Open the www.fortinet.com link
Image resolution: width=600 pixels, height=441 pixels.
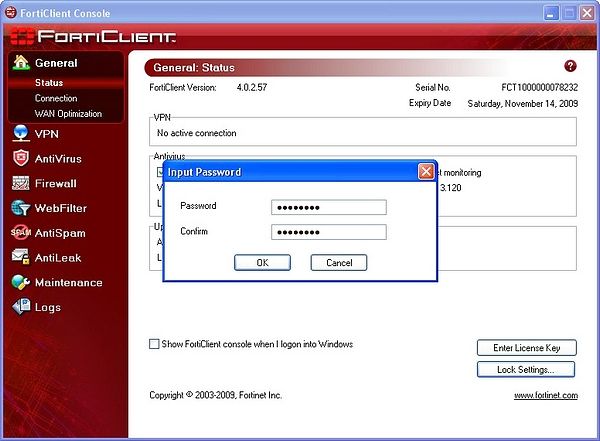(546, 395)
